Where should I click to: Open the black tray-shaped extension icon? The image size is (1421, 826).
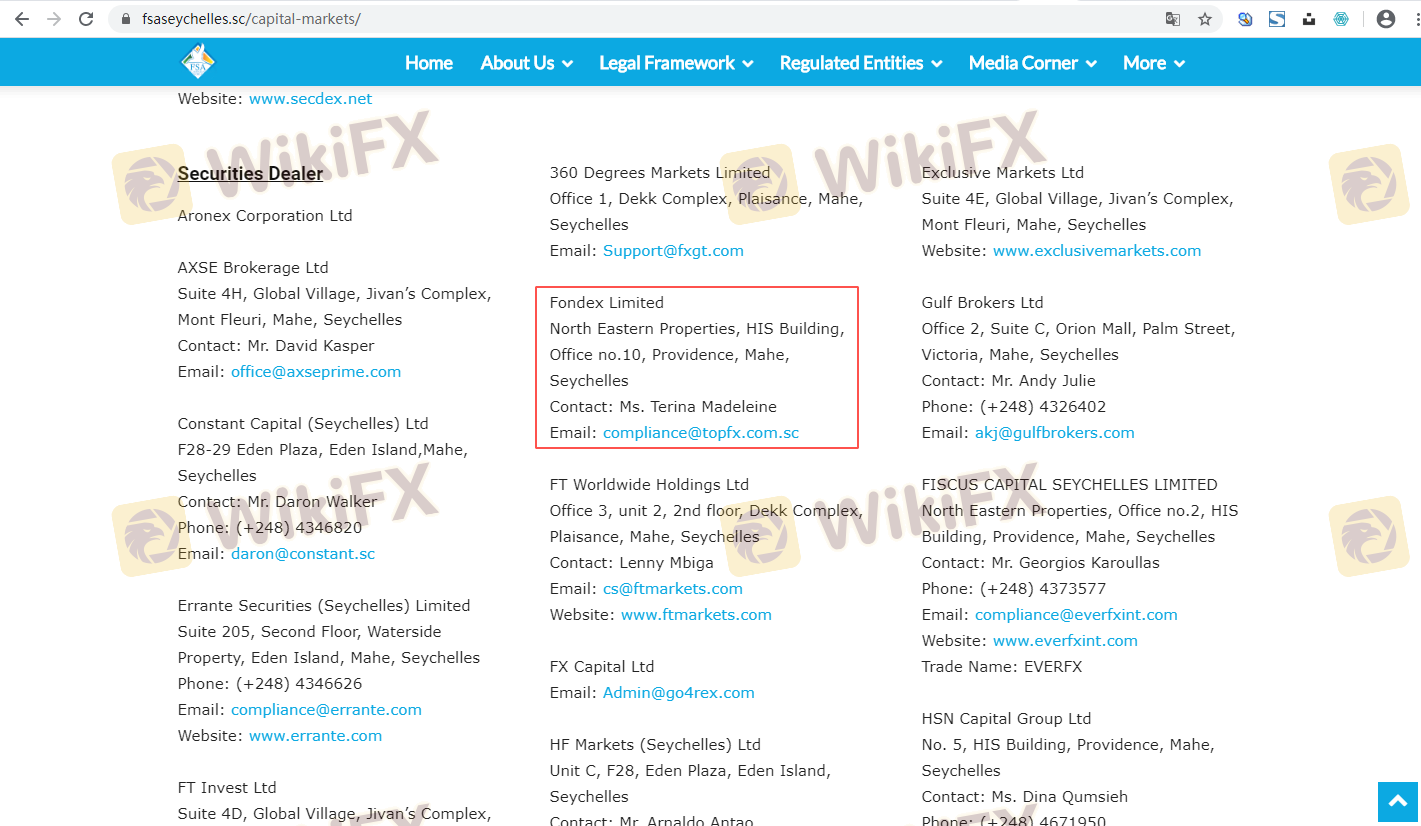coord(1309,19)
